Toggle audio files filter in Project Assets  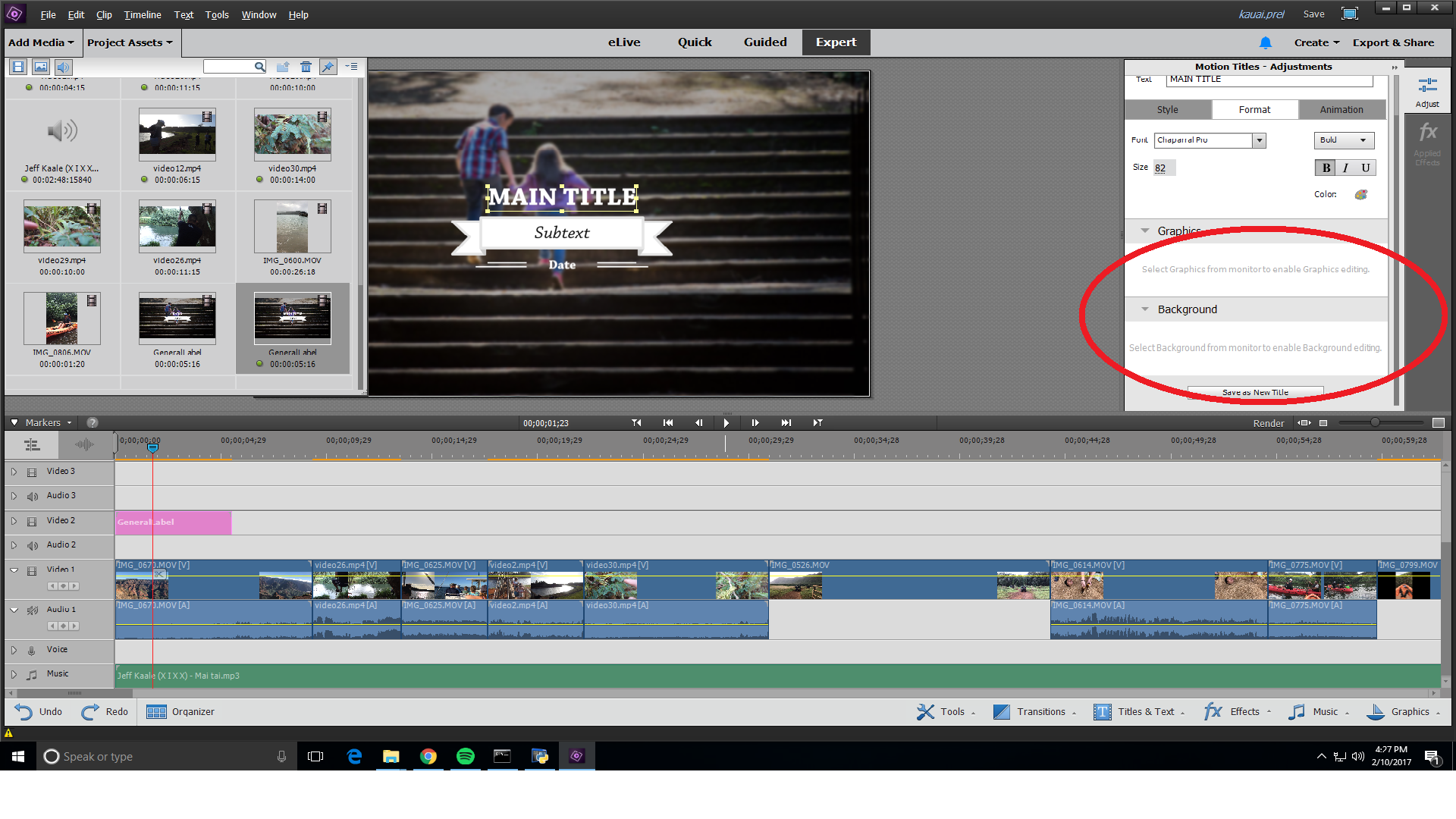pyautogui.click(x=64, y=67)
